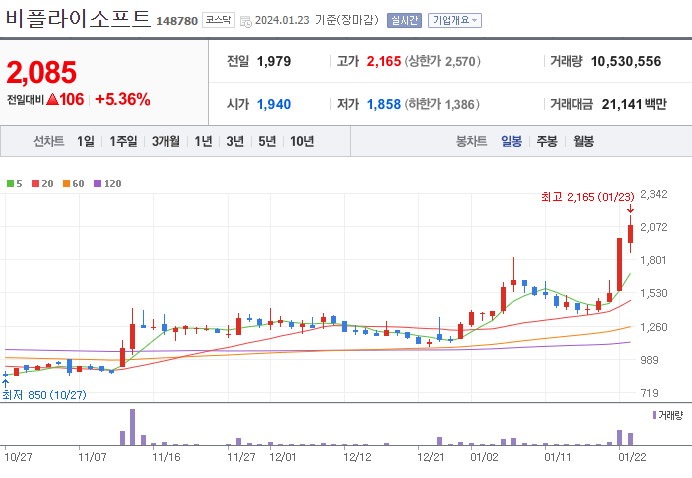Show the 3년 line chart

(x=235, y=141)
